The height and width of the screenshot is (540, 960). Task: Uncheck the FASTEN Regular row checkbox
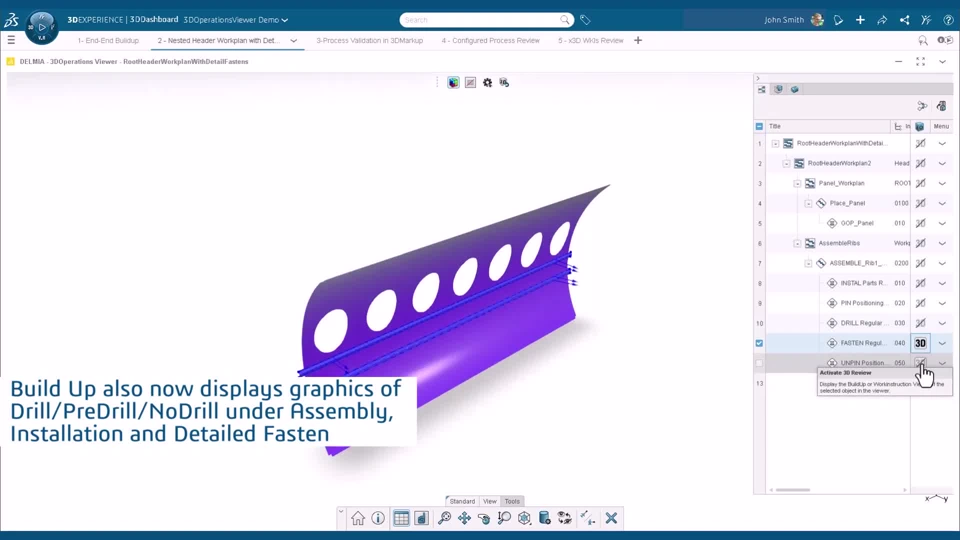click(759, 343)
